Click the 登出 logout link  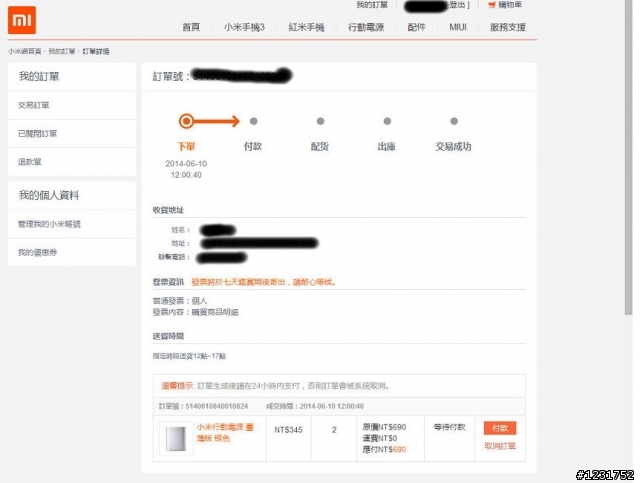459,5
